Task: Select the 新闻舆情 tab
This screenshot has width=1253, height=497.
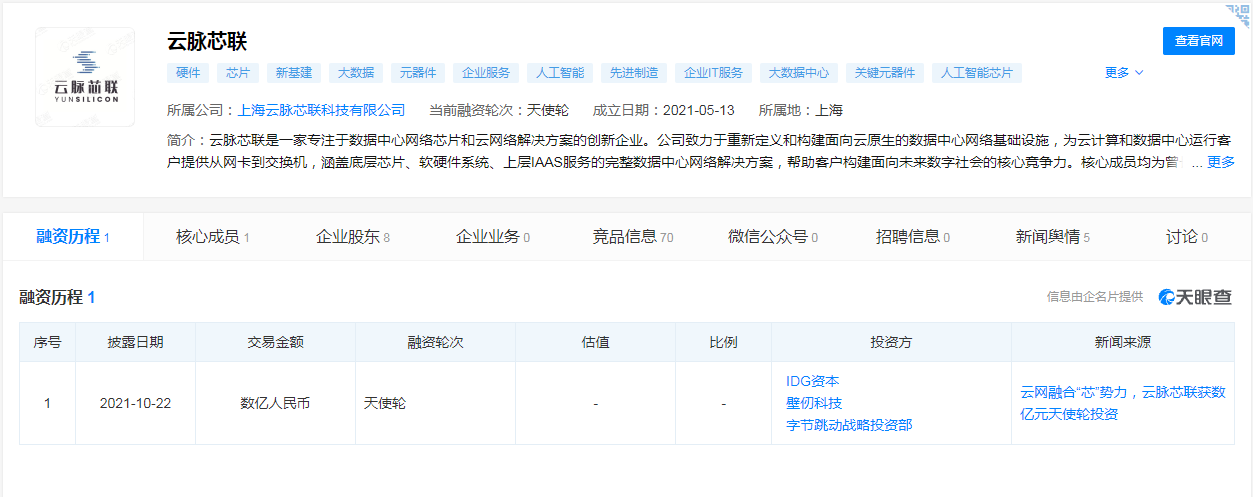Action: pos(1052,237)
